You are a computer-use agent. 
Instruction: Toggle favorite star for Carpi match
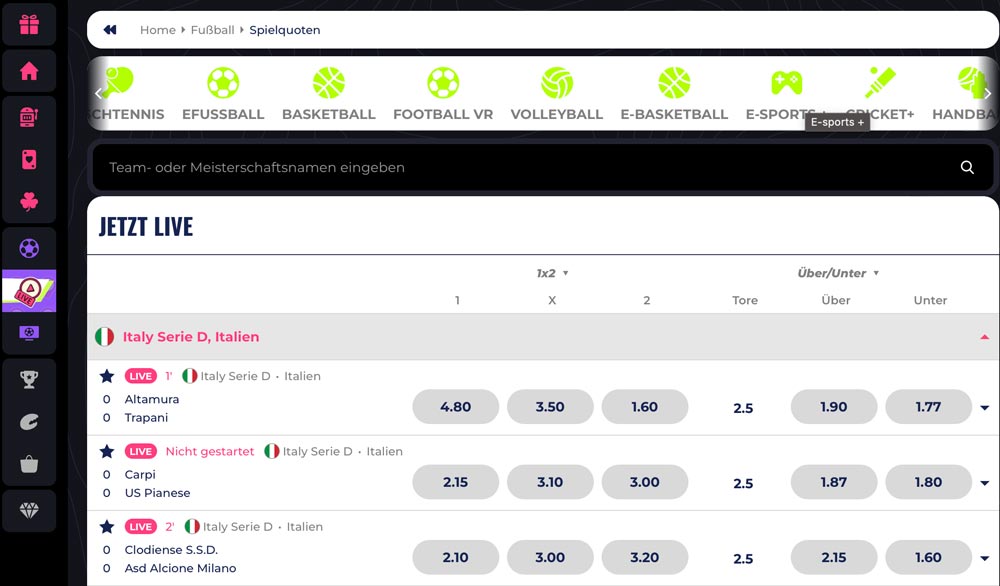[x=107, y=451]
